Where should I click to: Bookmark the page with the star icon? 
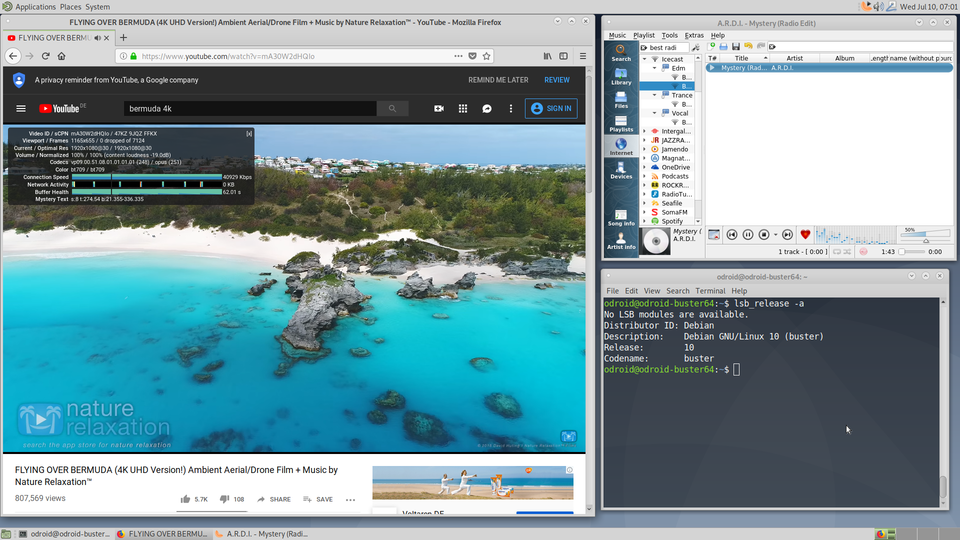pos(486,56)
